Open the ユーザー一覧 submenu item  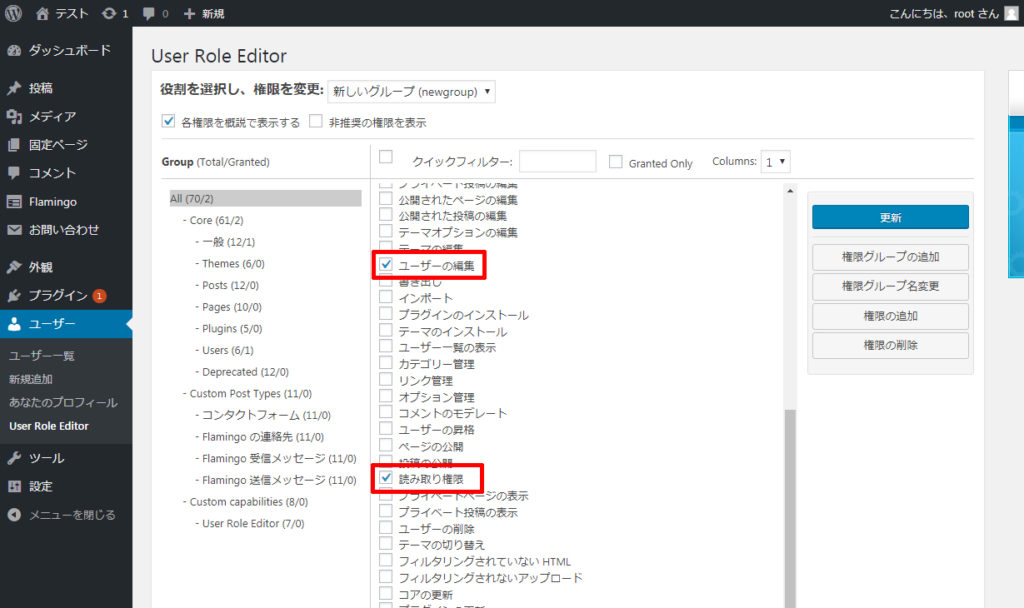[42, 356]
